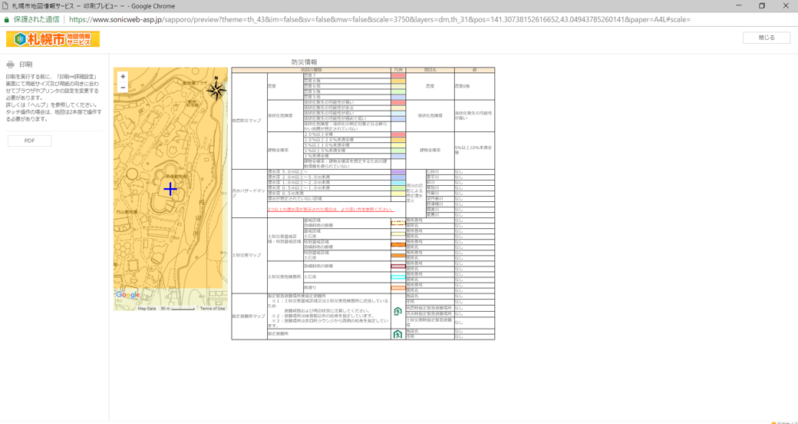
Task: Maximize the Chrome window
Action: coord(761,5)
